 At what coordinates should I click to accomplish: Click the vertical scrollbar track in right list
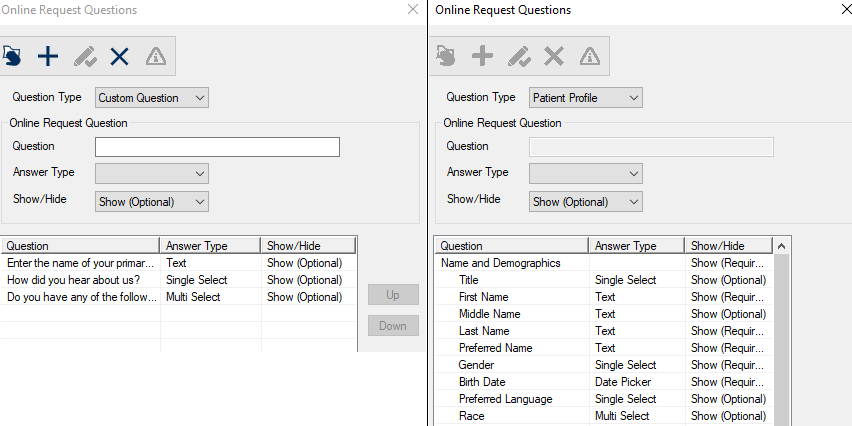tap(781, 340)
